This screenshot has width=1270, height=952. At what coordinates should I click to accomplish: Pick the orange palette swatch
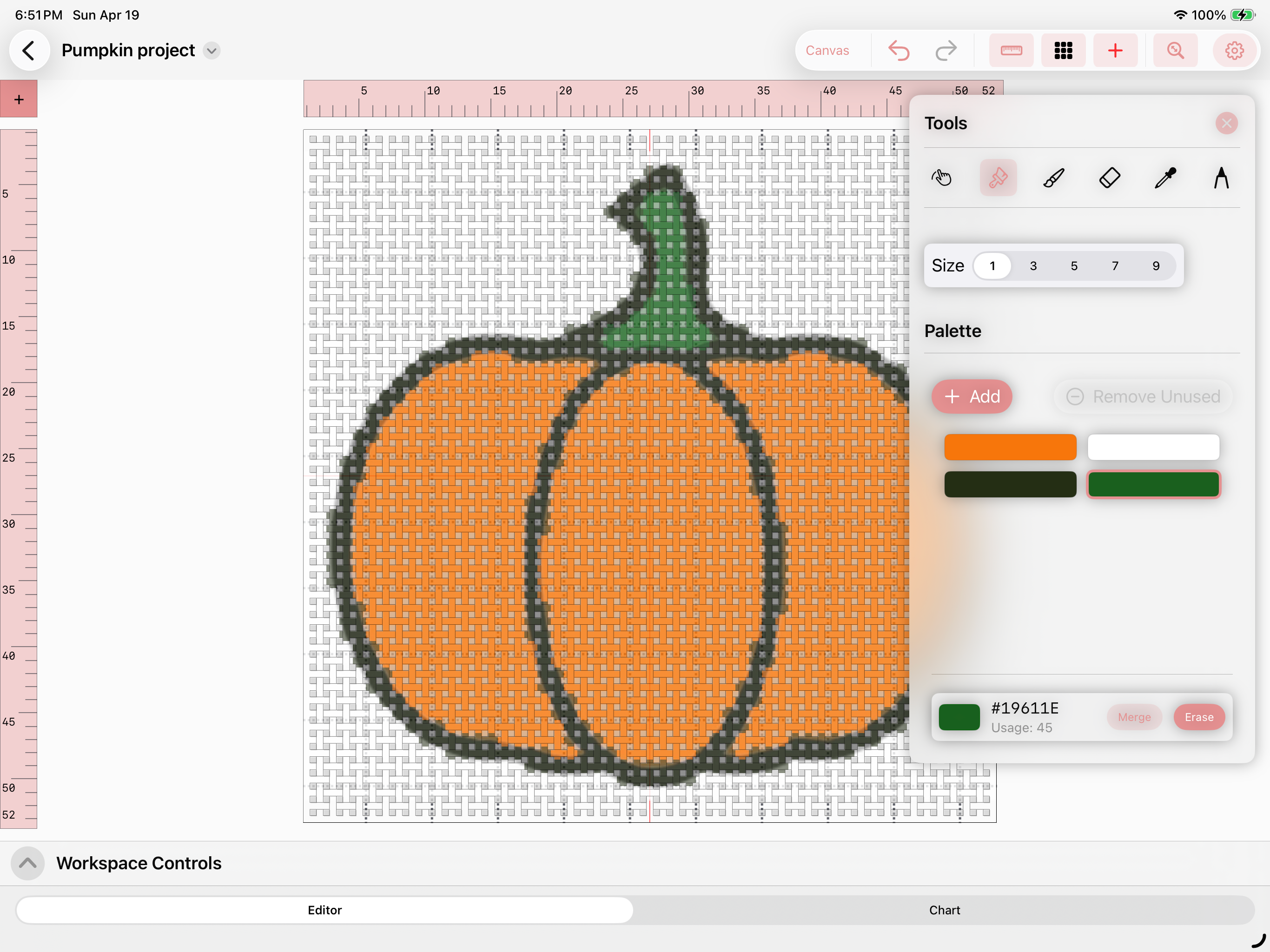pyautogui.click(x=1010, y=447)
